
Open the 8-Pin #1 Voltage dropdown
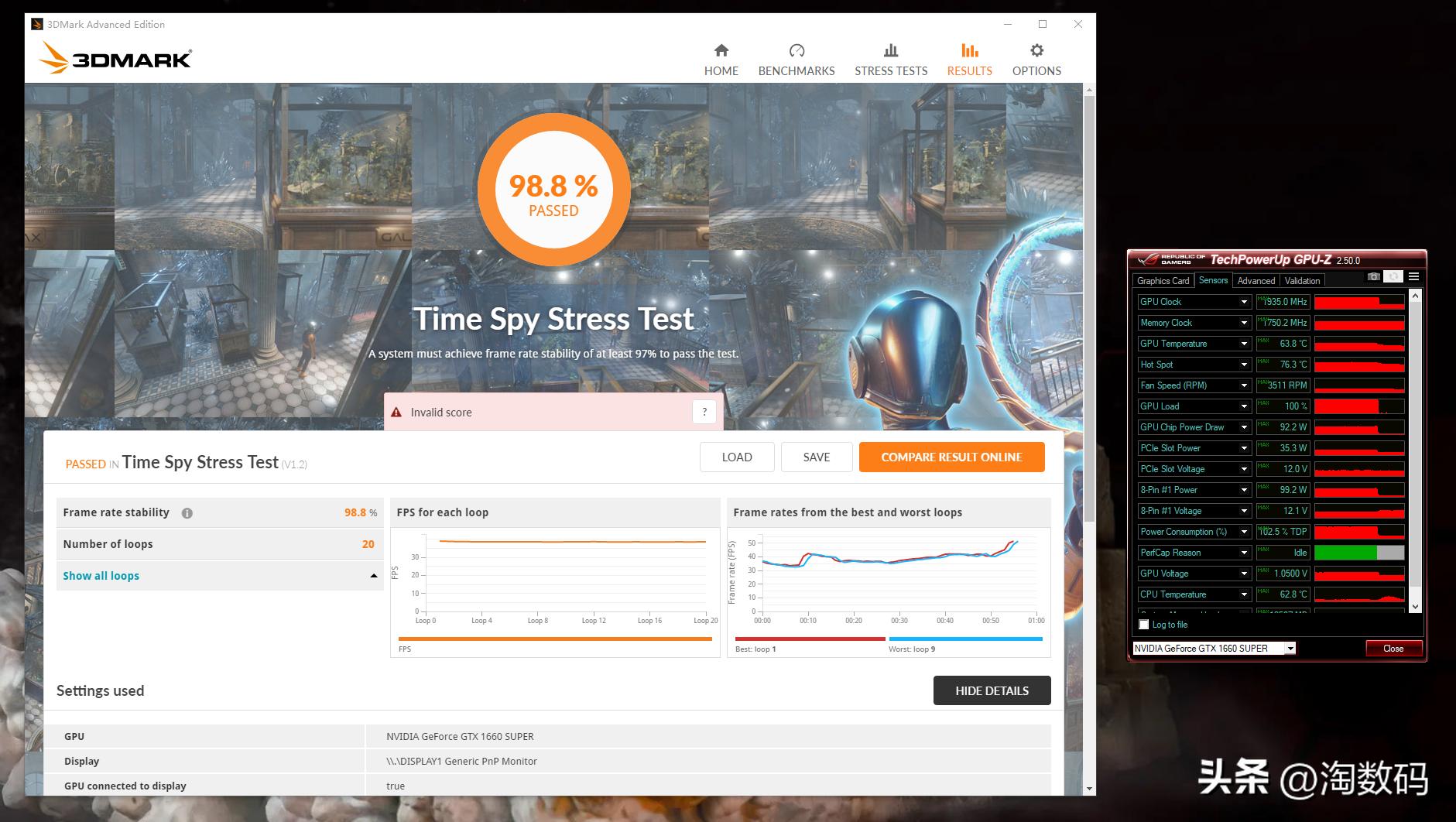(1244, 511)
